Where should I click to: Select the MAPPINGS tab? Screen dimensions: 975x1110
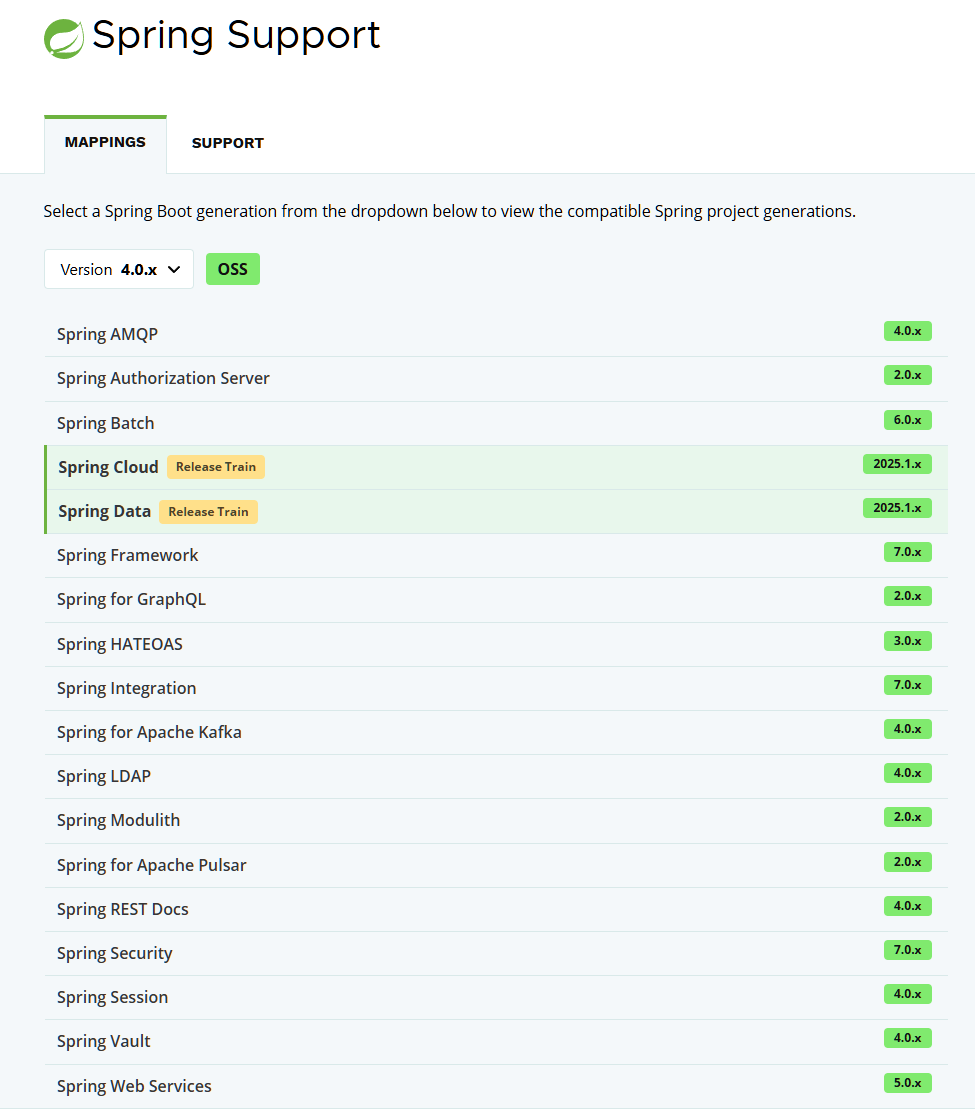(x=105, y=142)
